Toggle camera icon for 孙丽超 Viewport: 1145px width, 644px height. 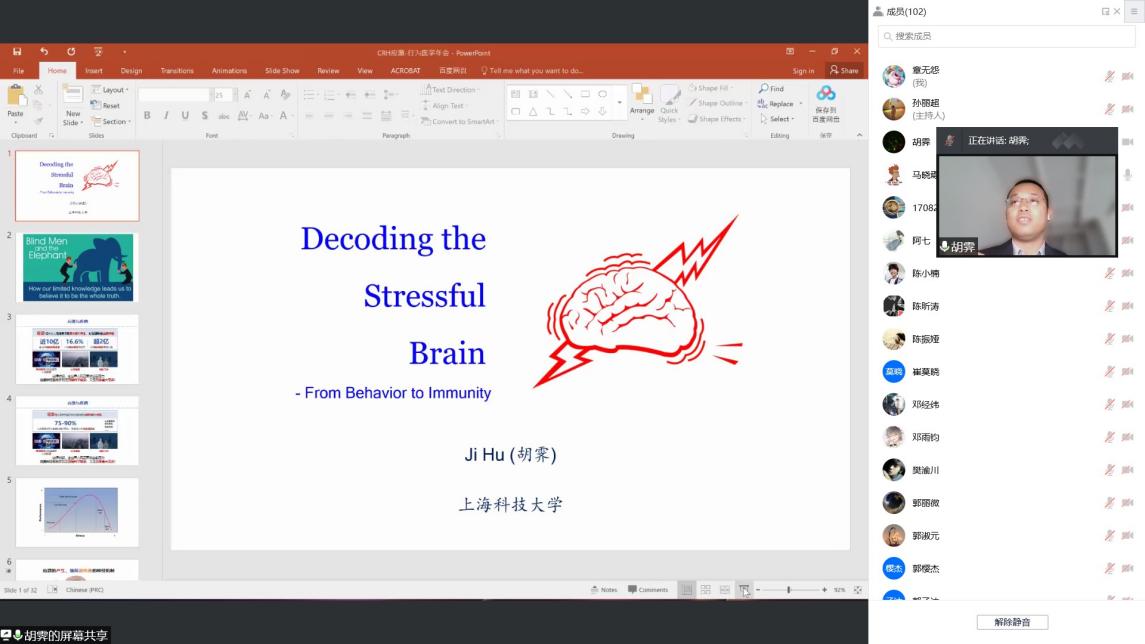pos(1127,109)
